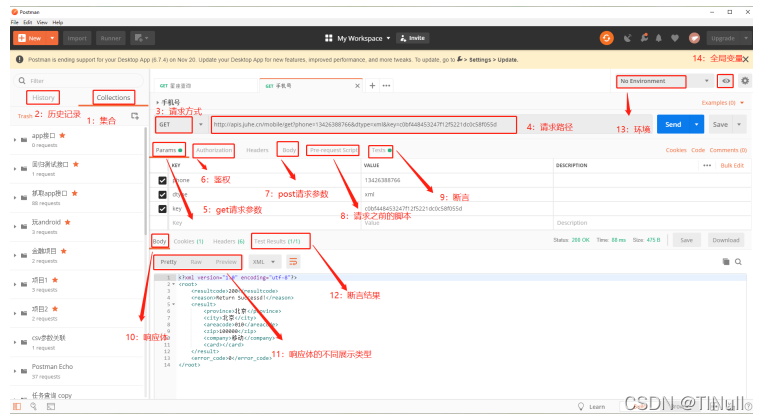Toggle favorite star on 项目1 collection
The image size is (759, 420).
tap(55, 280)
